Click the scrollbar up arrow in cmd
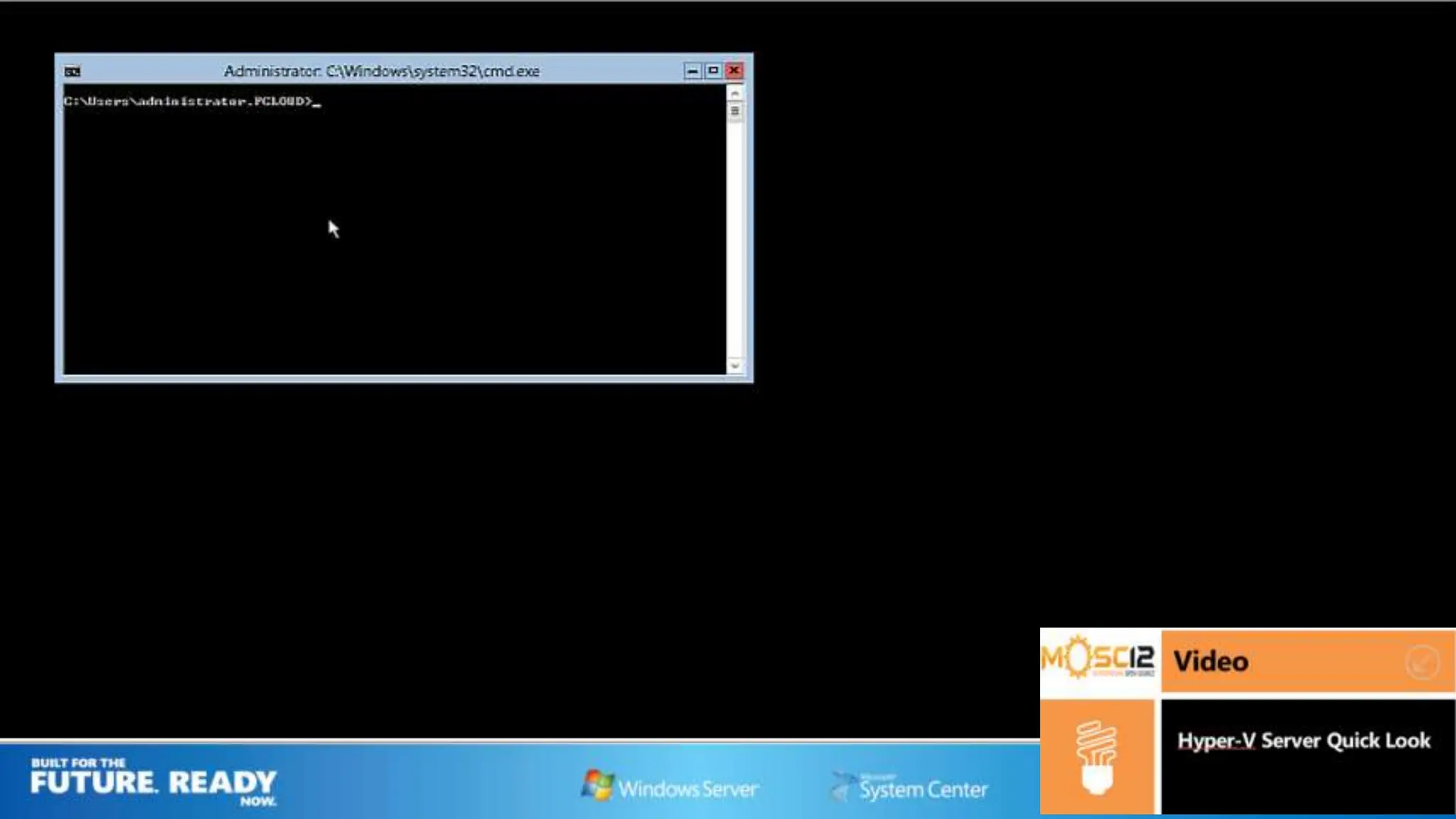1456x819 pixels. point(735,94)
